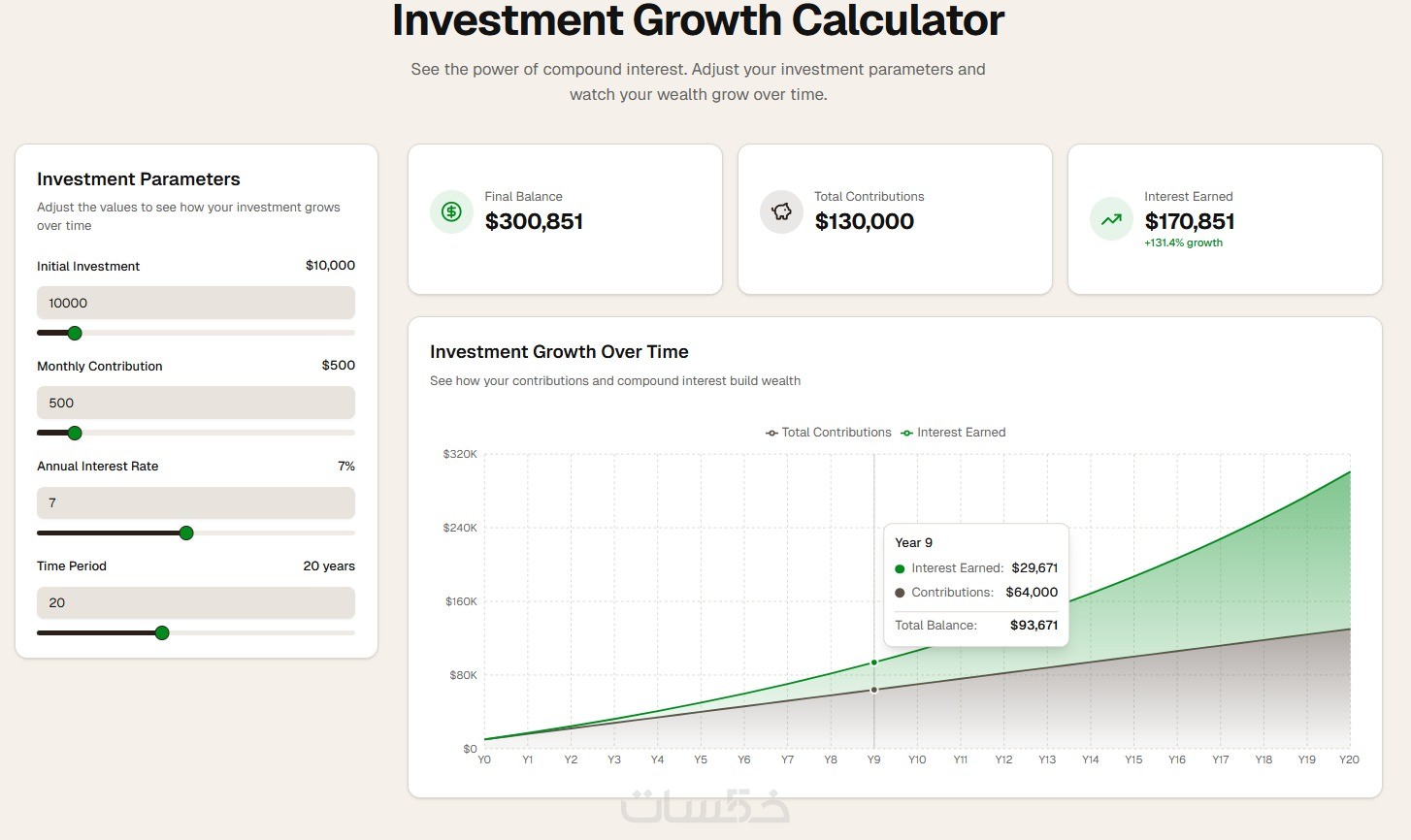The height and width of the screenshot is (840, 1411).
Task: Focus the Initial Investment input field
Action: tap(196, 303)
